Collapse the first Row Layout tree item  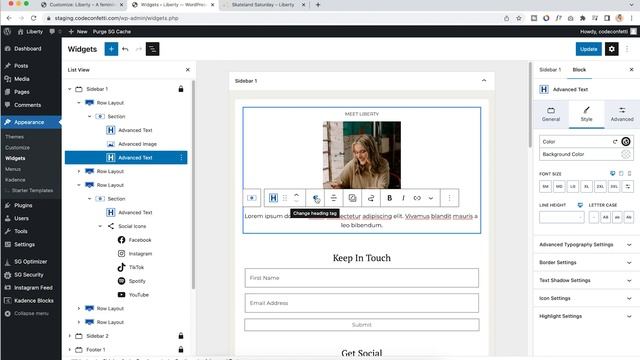coord(79,103)
